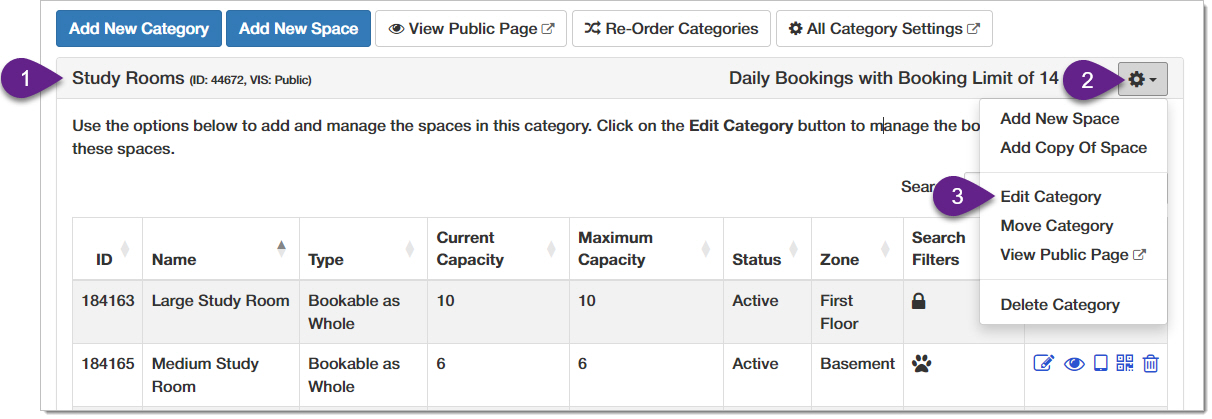Screen dimensions: 1212x419
Task: Click eye icon to view Medium Study Room
Action: [x=1074, y=364]
